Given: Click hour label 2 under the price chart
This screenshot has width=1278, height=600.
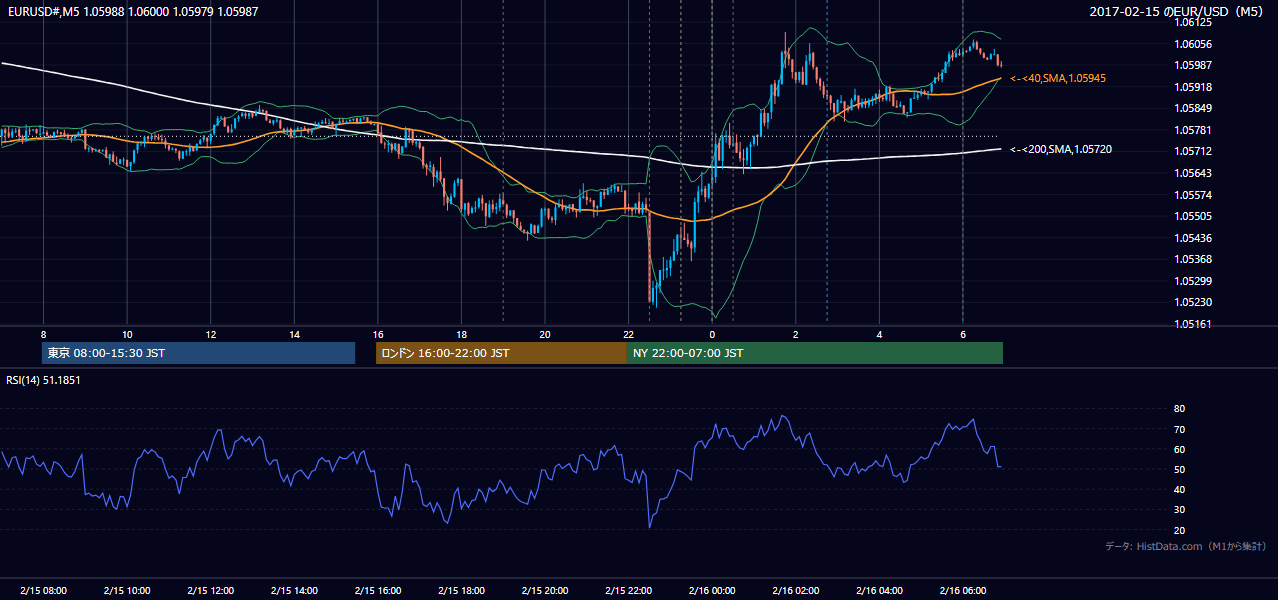Looking at the screenshot, I should pos(795,334).
